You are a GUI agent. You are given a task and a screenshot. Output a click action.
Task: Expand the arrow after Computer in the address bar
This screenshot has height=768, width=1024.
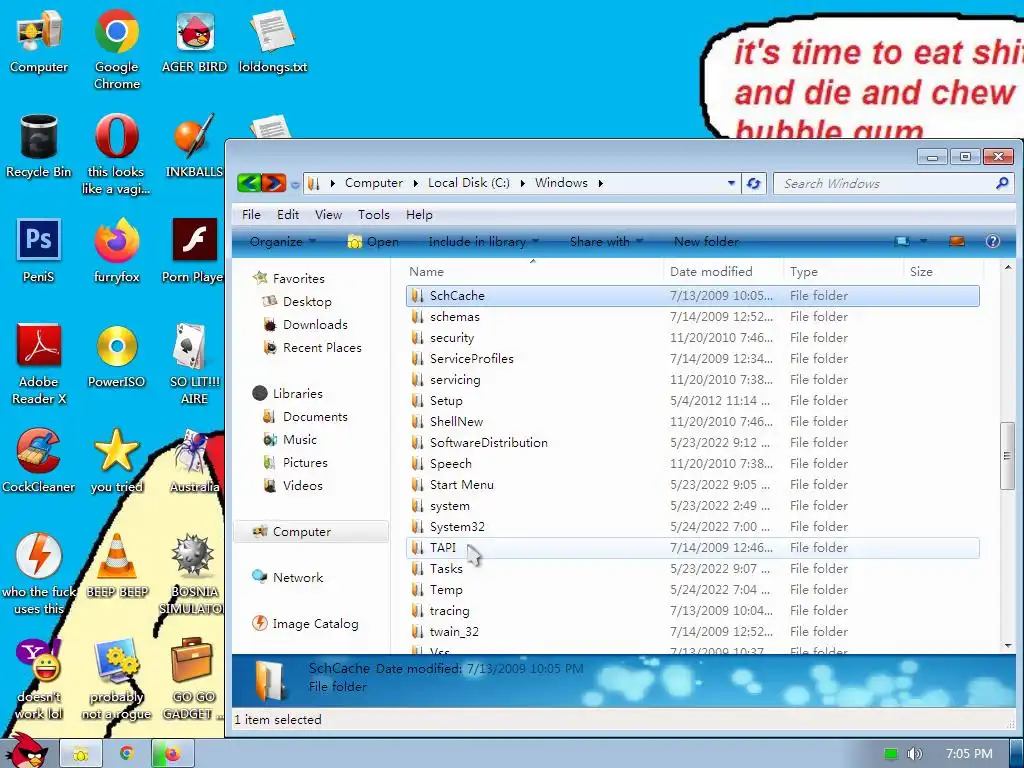click(x=415, y=184)
